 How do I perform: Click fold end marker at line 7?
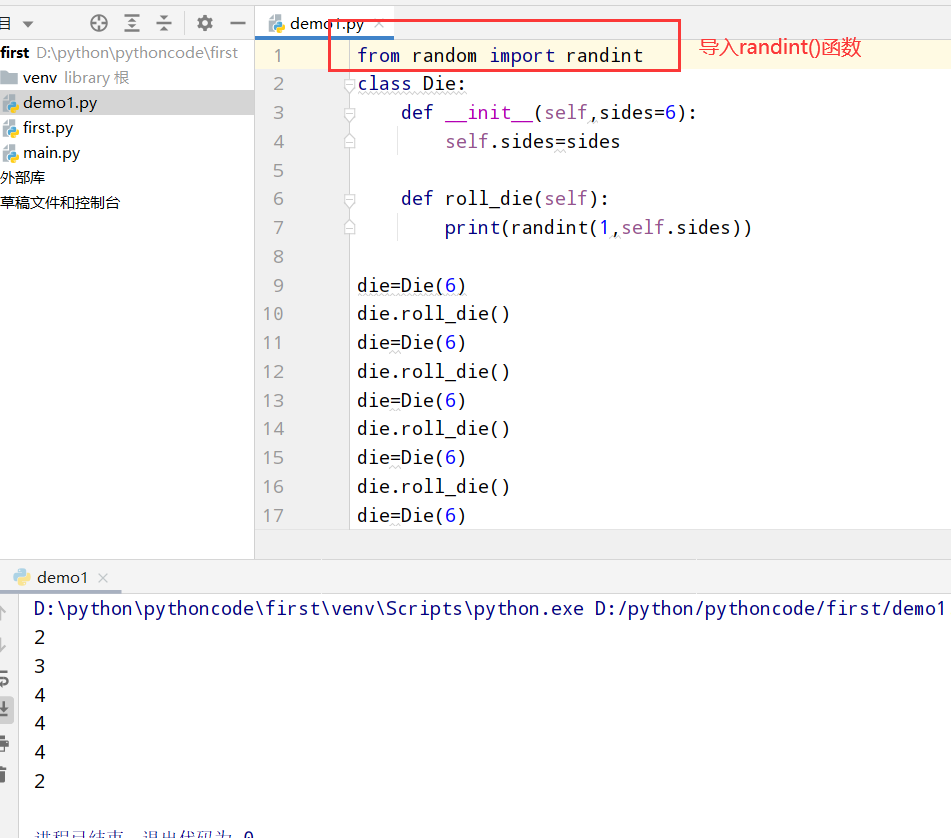[x=349, y=228]
